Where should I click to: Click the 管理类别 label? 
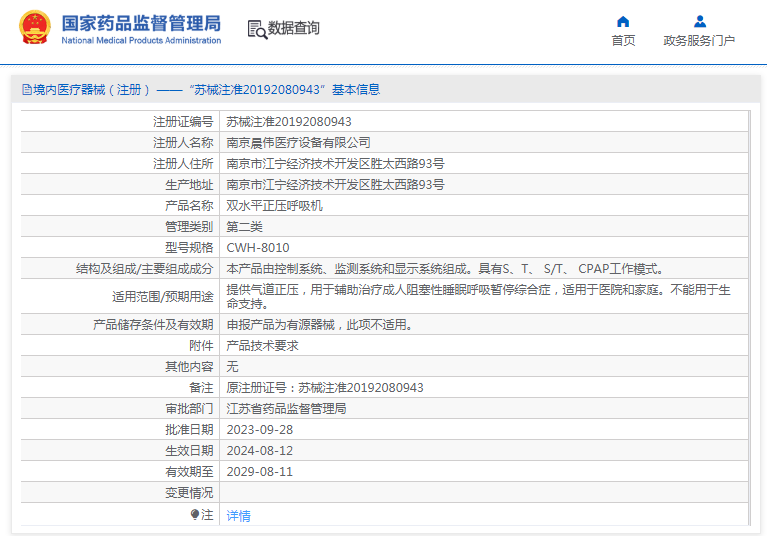(x=189, y=227)
